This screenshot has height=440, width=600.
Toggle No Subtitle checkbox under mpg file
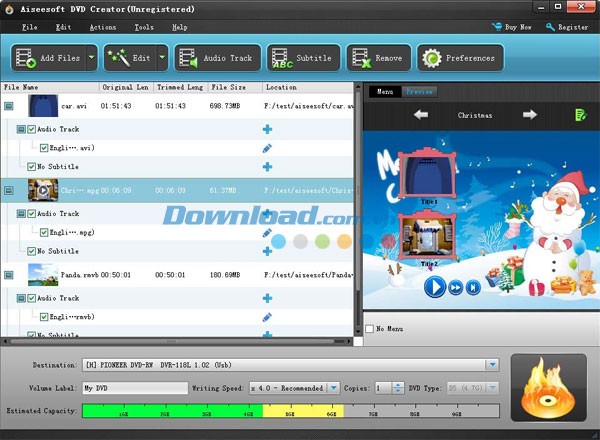point(31,251)
